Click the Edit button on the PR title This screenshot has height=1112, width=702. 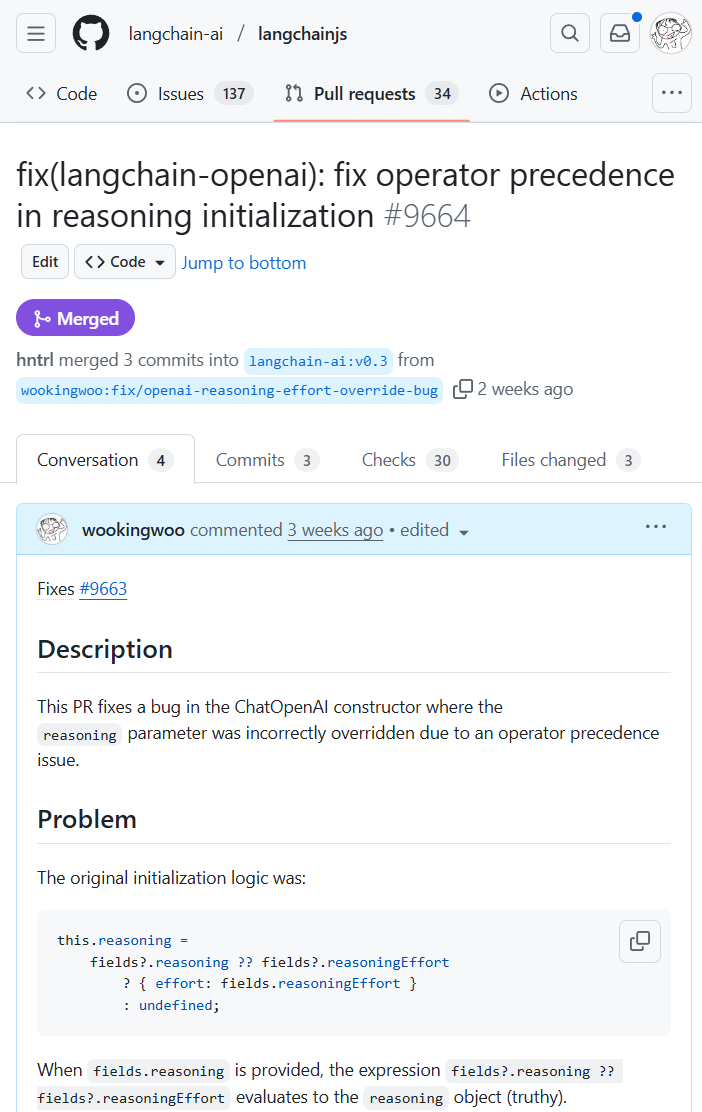pyautogui.click(x=44, y=261)
